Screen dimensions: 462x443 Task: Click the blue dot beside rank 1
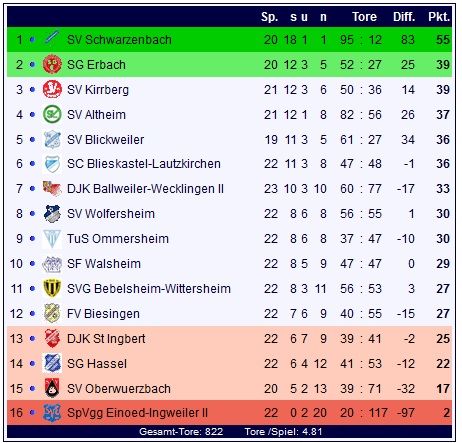pos(32,40)
